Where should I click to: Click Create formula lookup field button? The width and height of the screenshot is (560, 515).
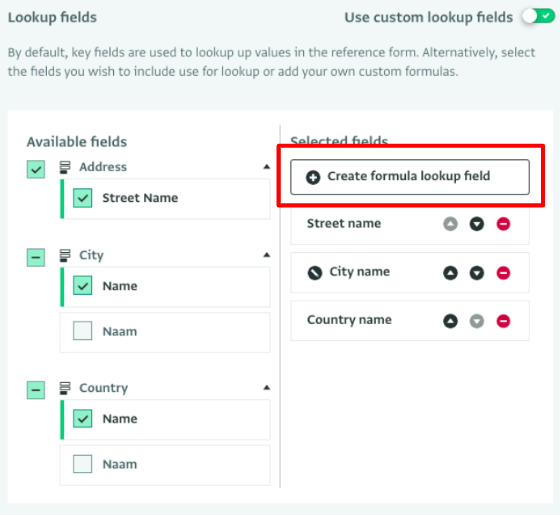pyautogui.click(x=410, y=177)
